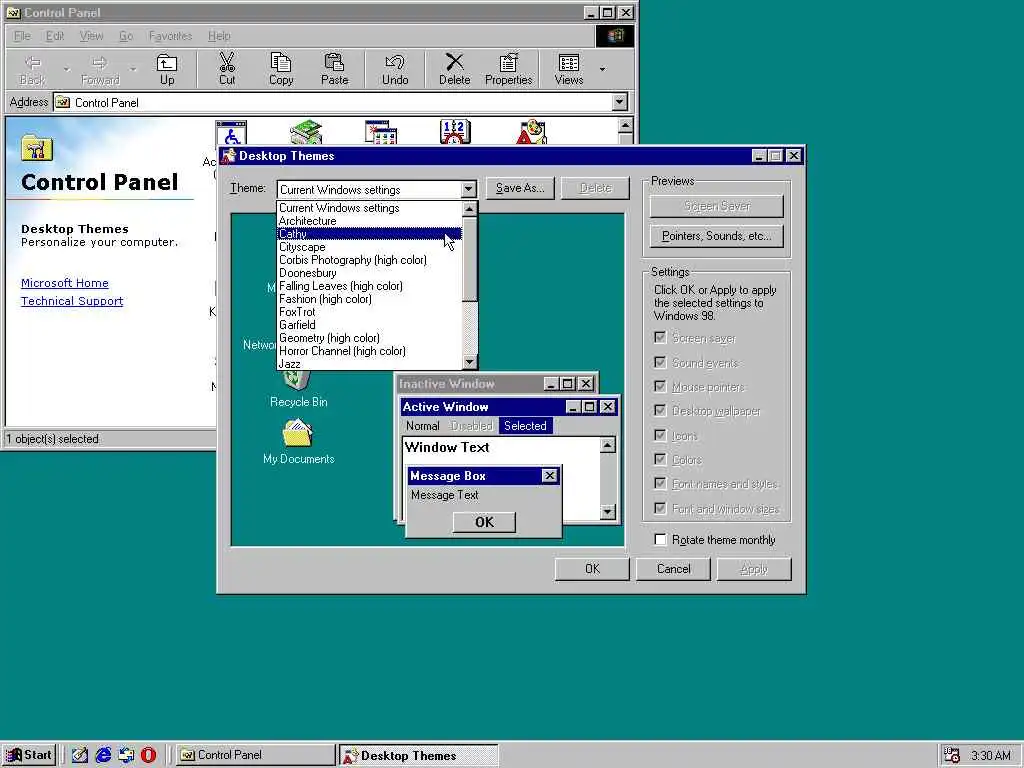Click the My Documents folder icon in preview
The width and height of the screenshot is (1024, 768).
click(297, 434)
